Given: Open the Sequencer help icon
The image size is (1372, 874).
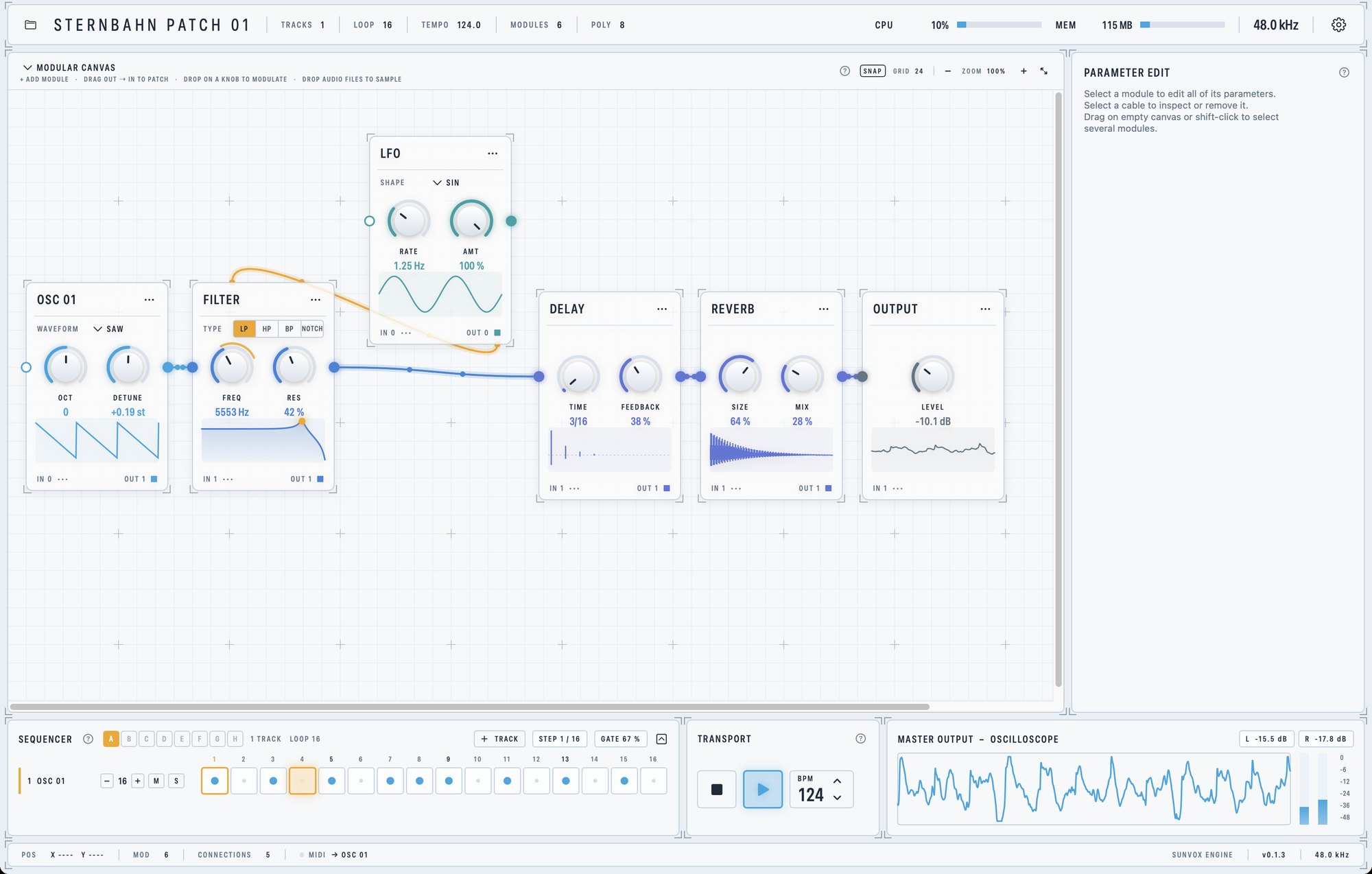Looking at the screenshot, I should pyautogui.click(x=88, y=739).
